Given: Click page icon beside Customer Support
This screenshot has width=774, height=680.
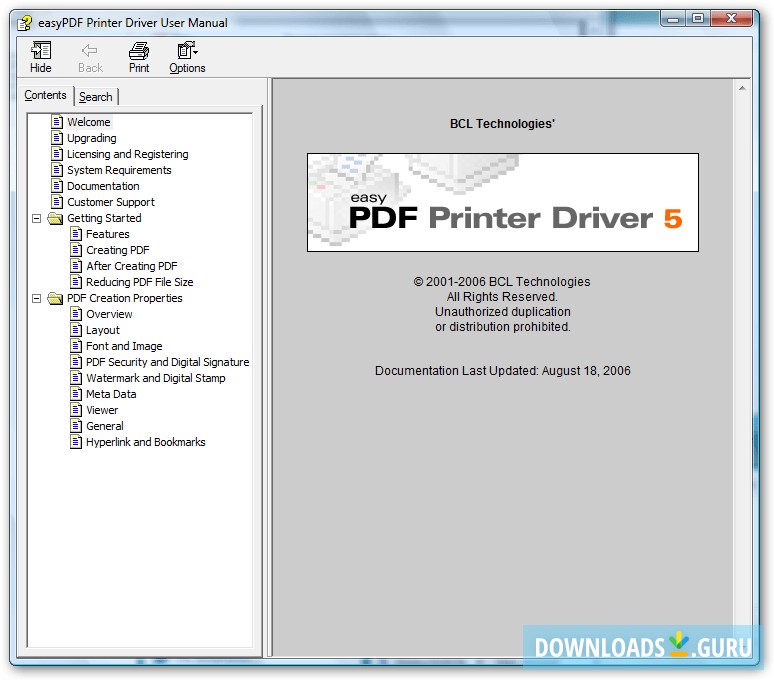Looking at the screenshot, I should tap(57, 202).
